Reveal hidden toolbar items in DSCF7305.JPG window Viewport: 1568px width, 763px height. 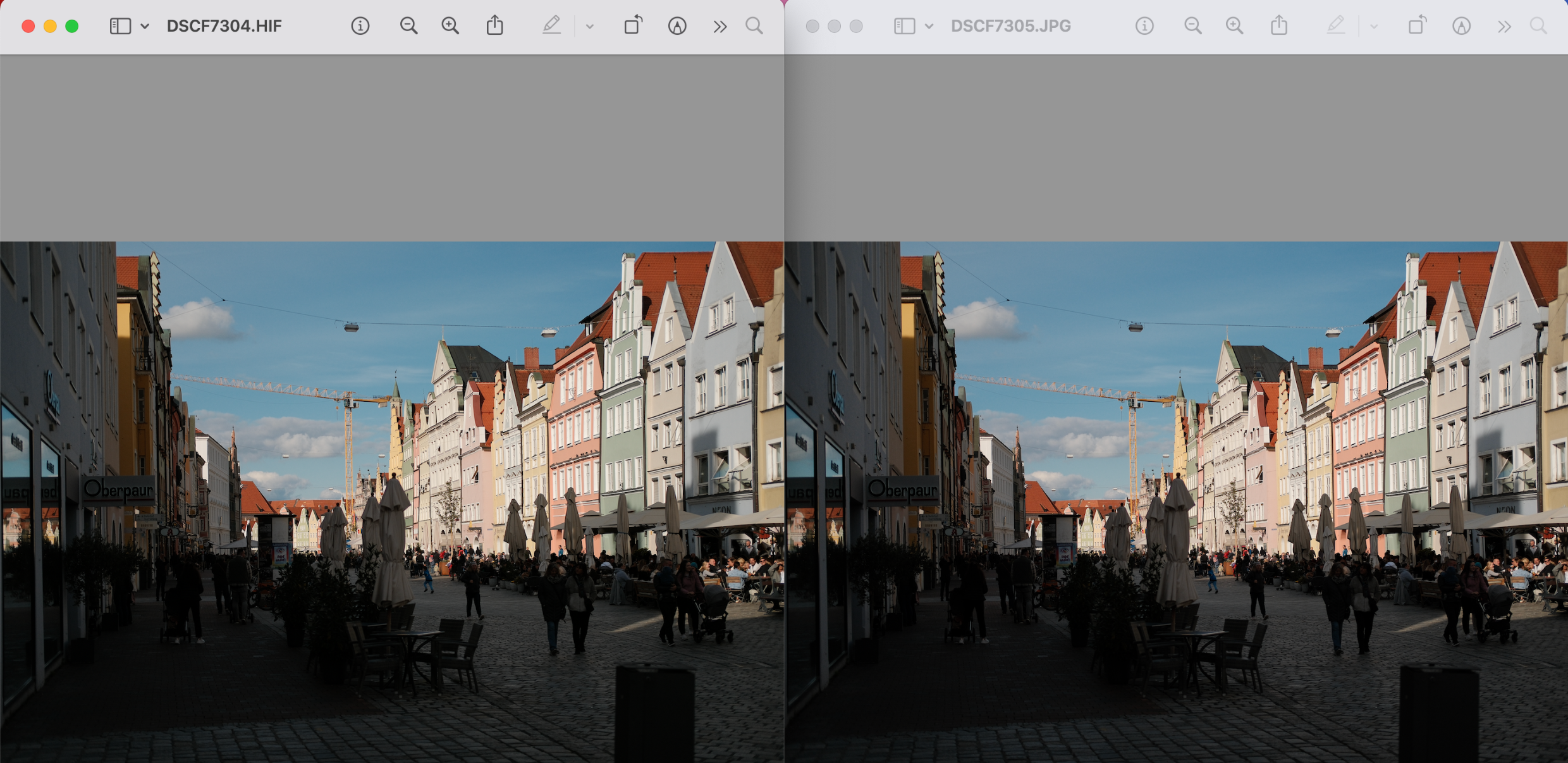pos(1505,25)
